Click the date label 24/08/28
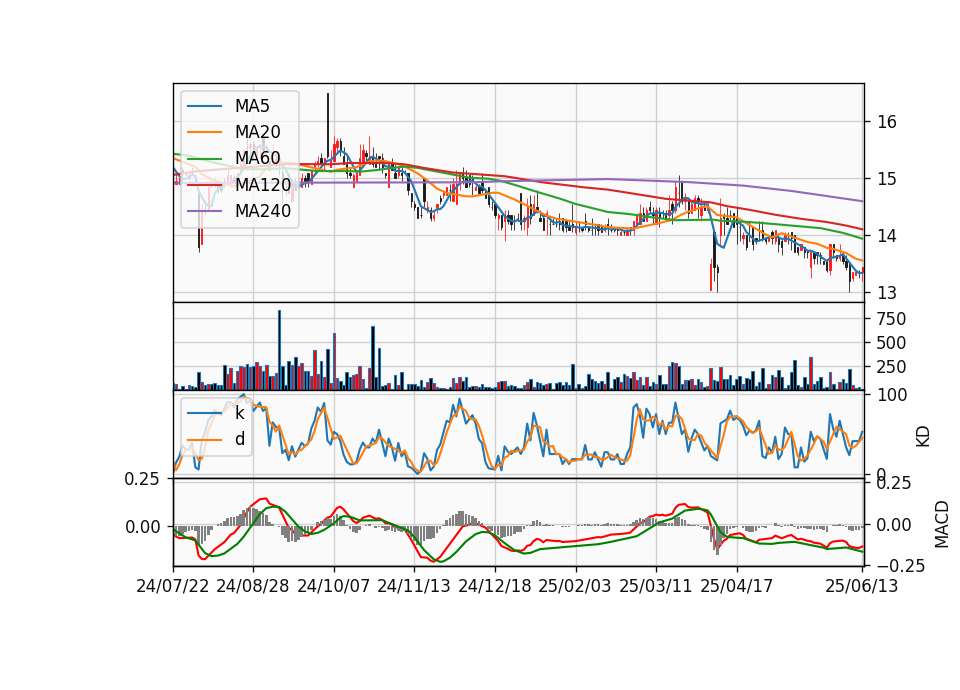The image size is (960, 690). pyautogui.click(x=253, y=586)
